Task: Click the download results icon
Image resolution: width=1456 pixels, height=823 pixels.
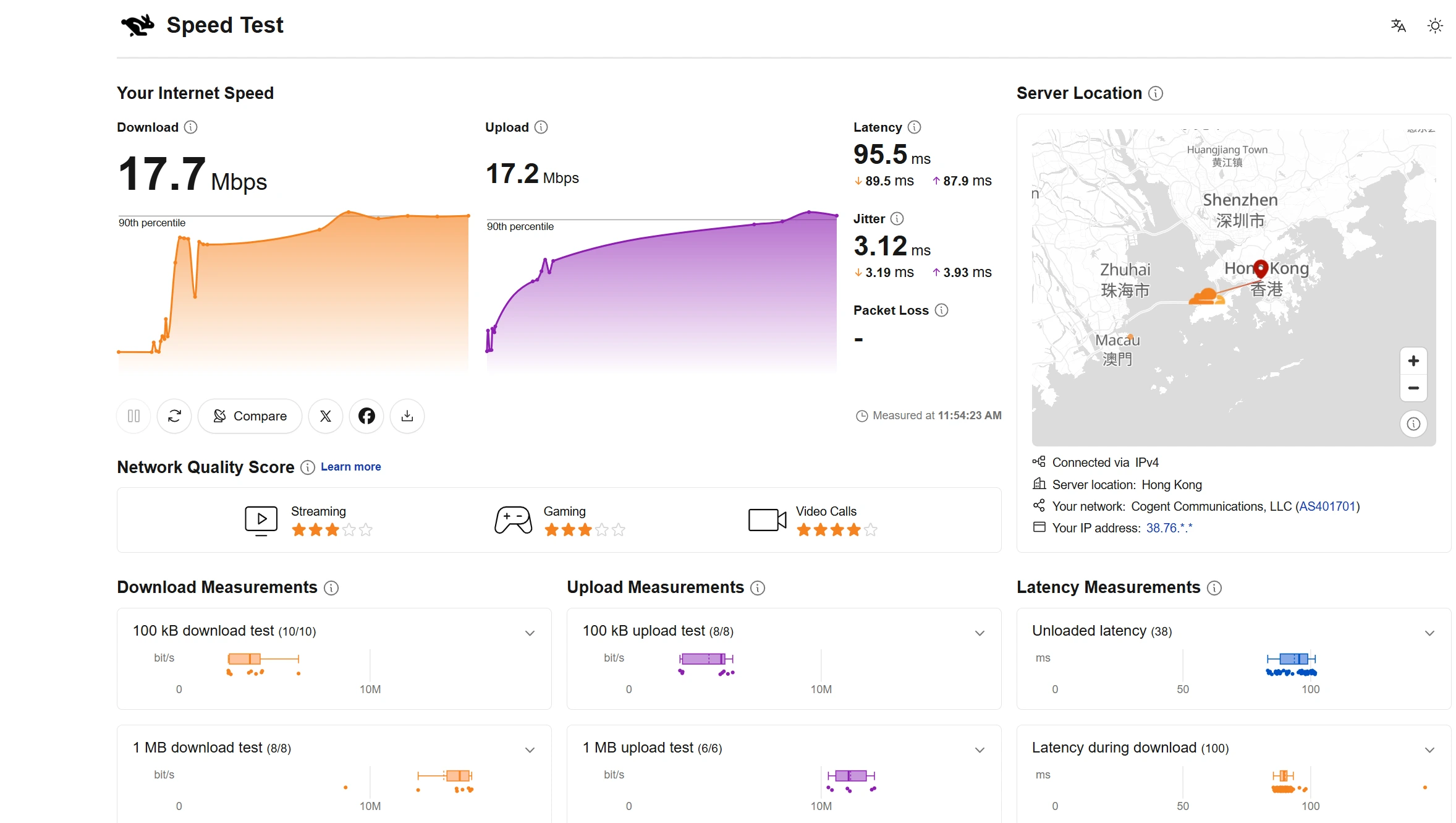Action: point(407,416)
